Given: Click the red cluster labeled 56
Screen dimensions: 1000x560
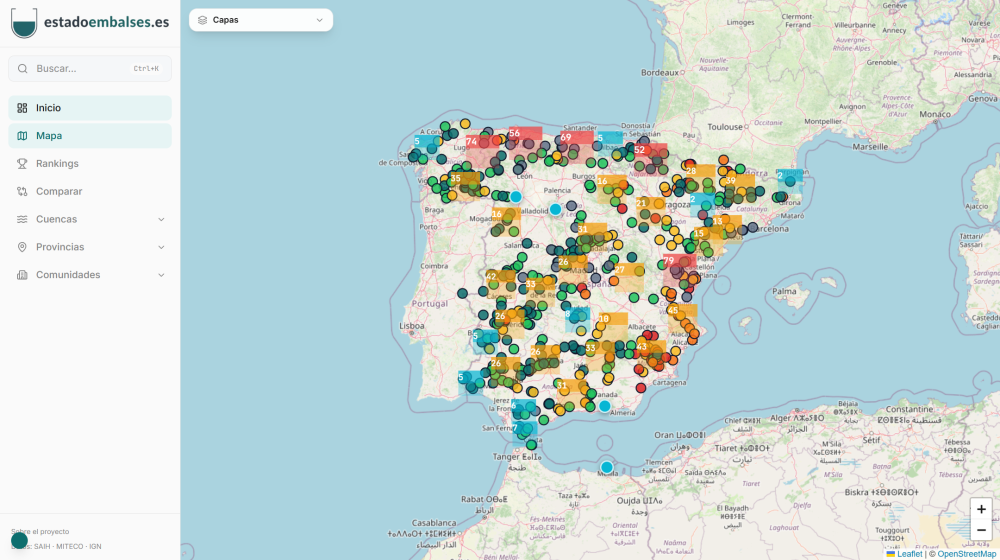Looking at the screenshot, I should (515, 133).
